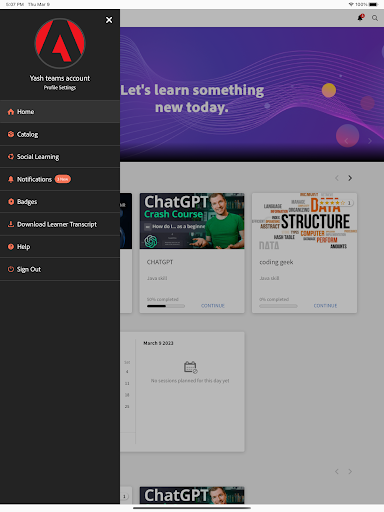Click the Badges icon in menu
The width and height of the screenshot is (384, 512).
[x=11, y=202]
